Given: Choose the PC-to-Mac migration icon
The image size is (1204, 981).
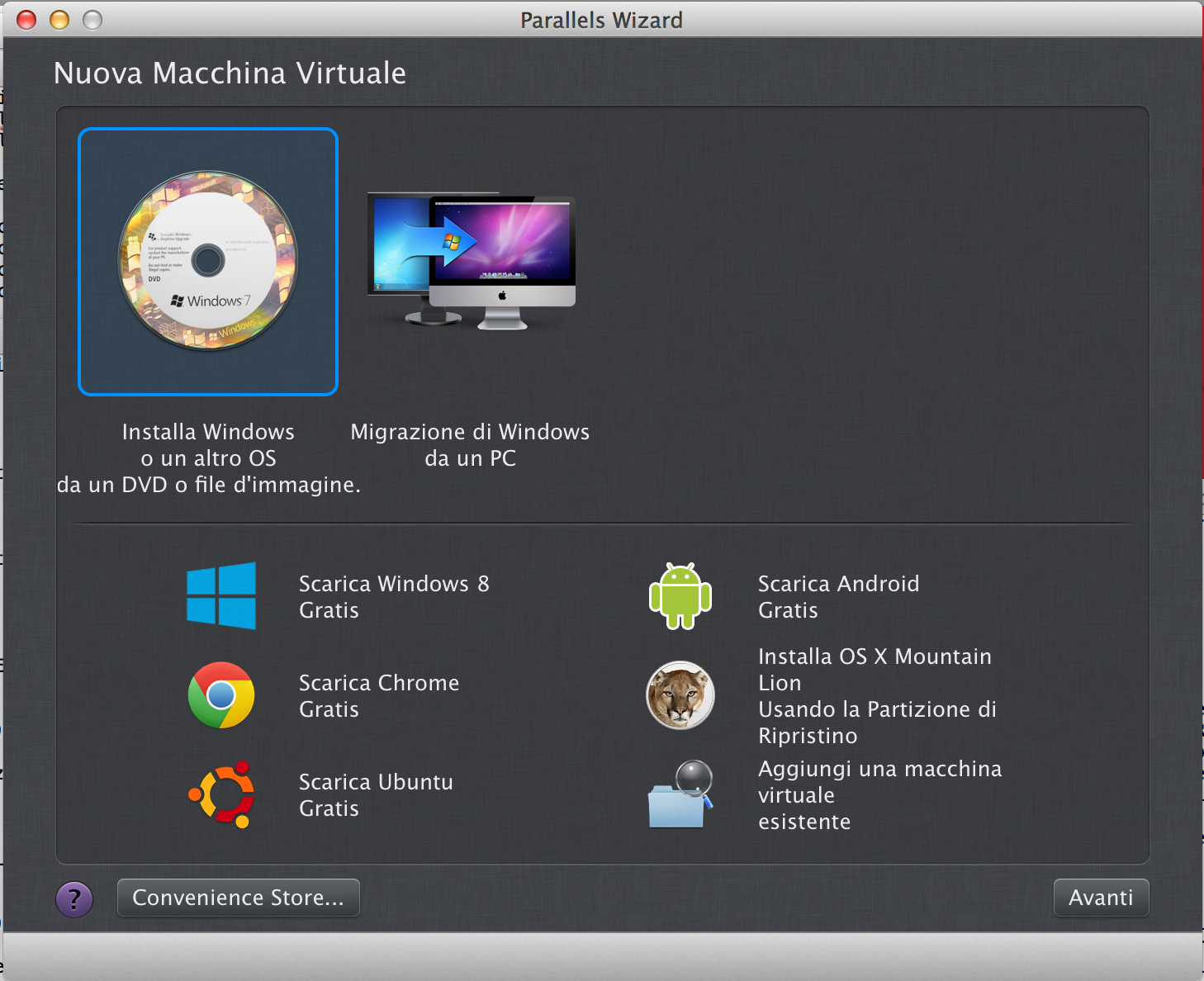Looking at the screenshot, I should (x=472, y=262).
